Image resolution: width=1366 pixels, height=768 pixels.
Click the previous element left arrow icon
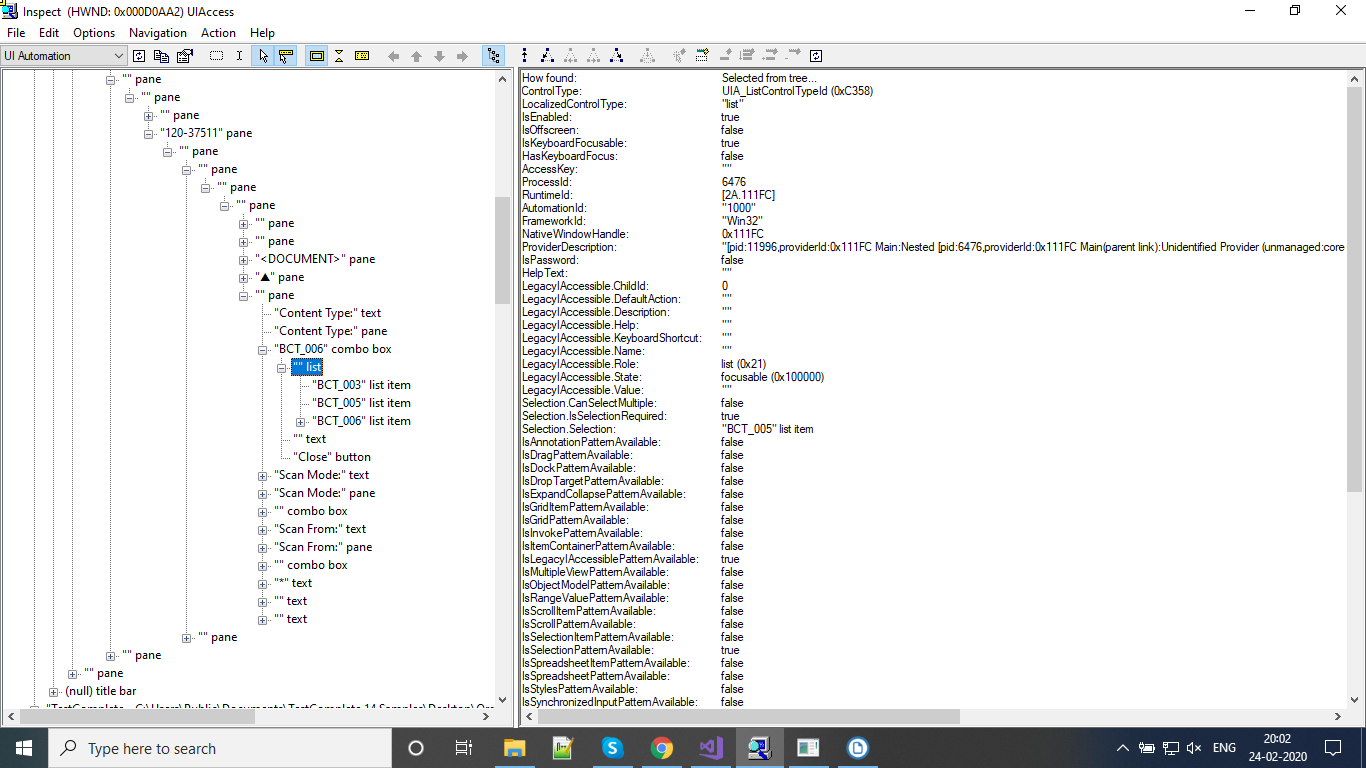[393, 56]
